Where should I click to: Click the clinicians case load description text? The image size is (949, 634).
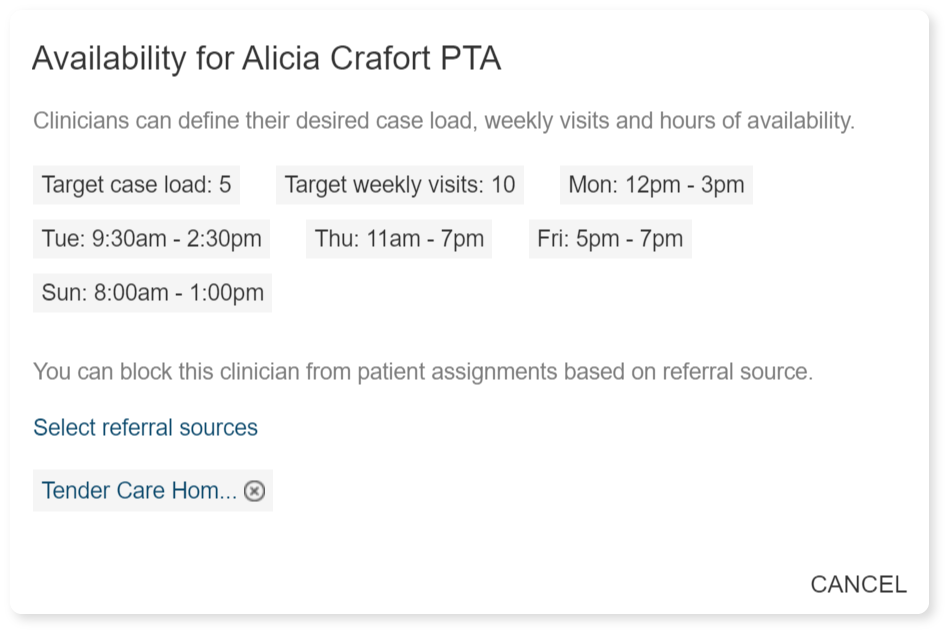click(x=443, y=122)
